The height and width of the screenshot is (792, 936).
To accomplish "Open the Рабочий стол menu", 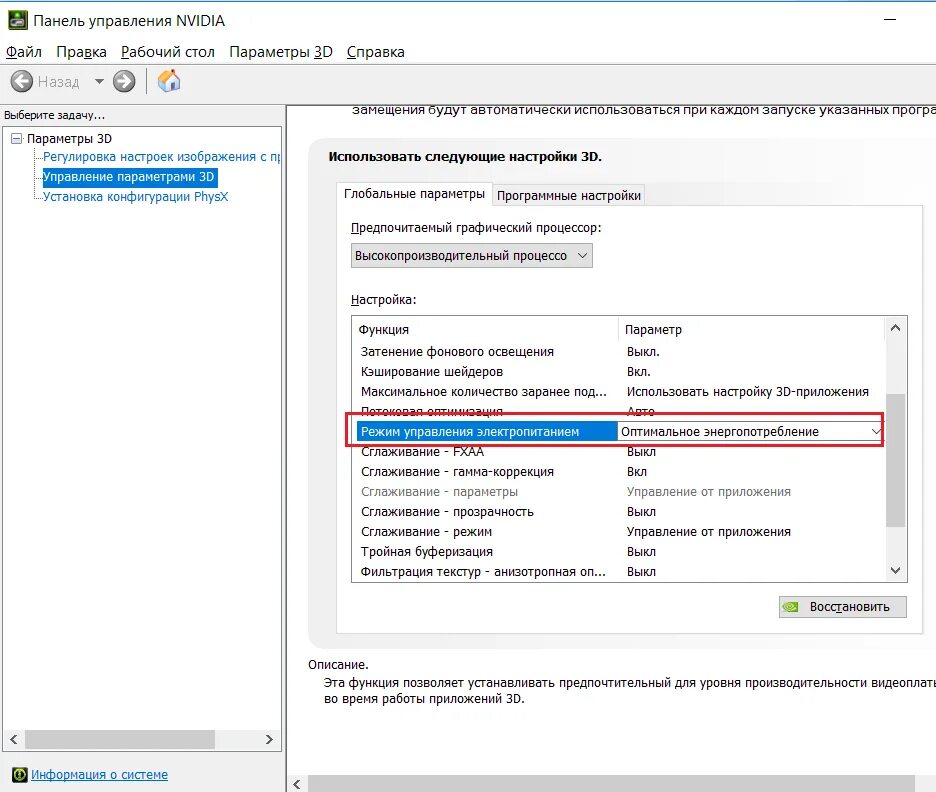I will pyautogui.click(x=168, y=52).
